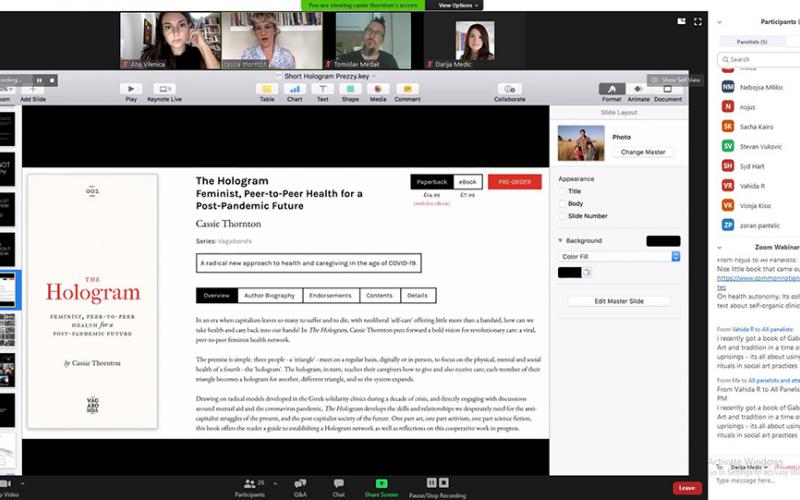Open the Contents tab
This screenshot has height=500, width=800.
pyautogui.click(x=380, y=295)
